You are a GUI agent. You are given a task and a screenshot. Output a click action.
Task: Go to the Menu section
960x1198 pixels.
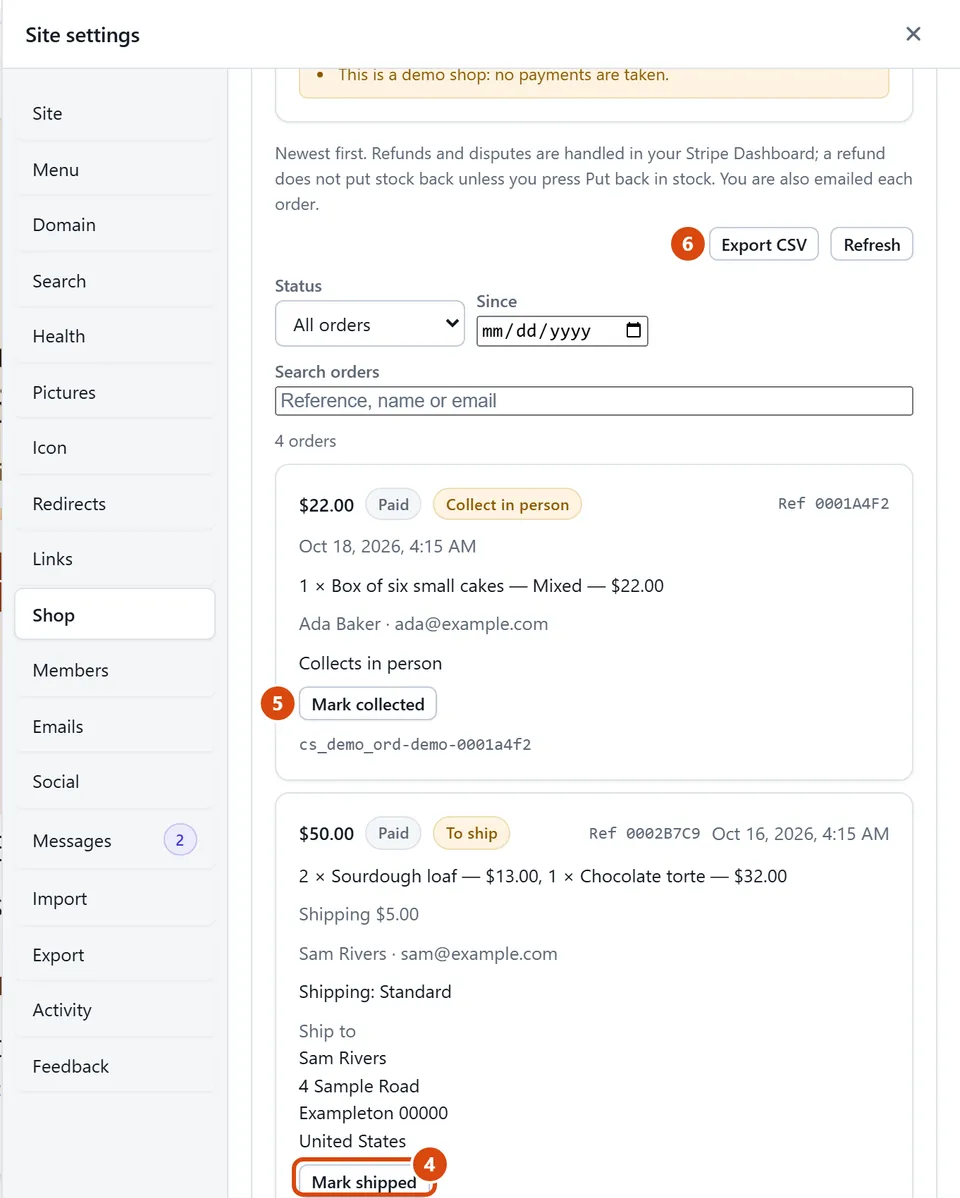click(115, 170)
